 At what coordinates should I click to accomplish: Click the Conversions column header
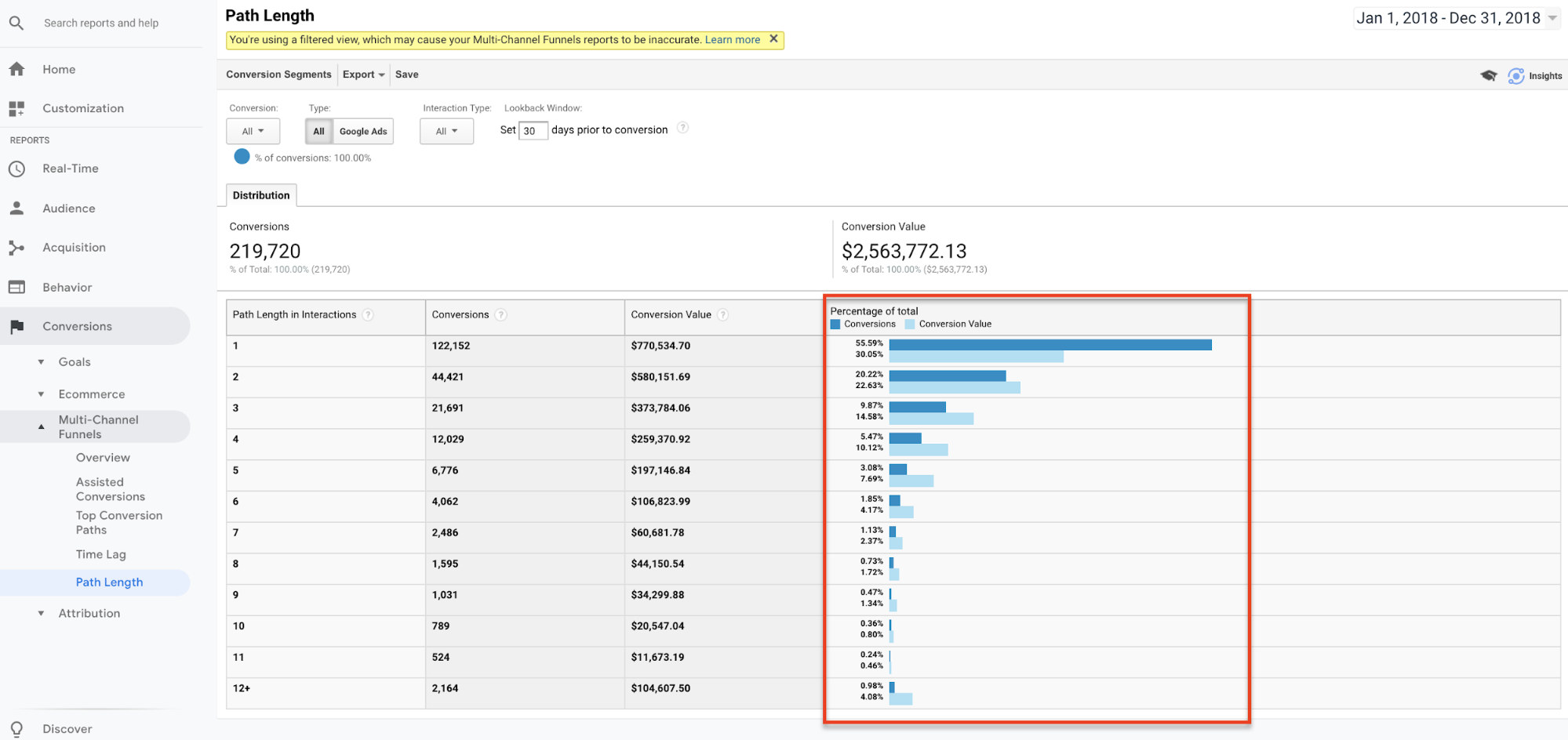[x=460, y=314]
